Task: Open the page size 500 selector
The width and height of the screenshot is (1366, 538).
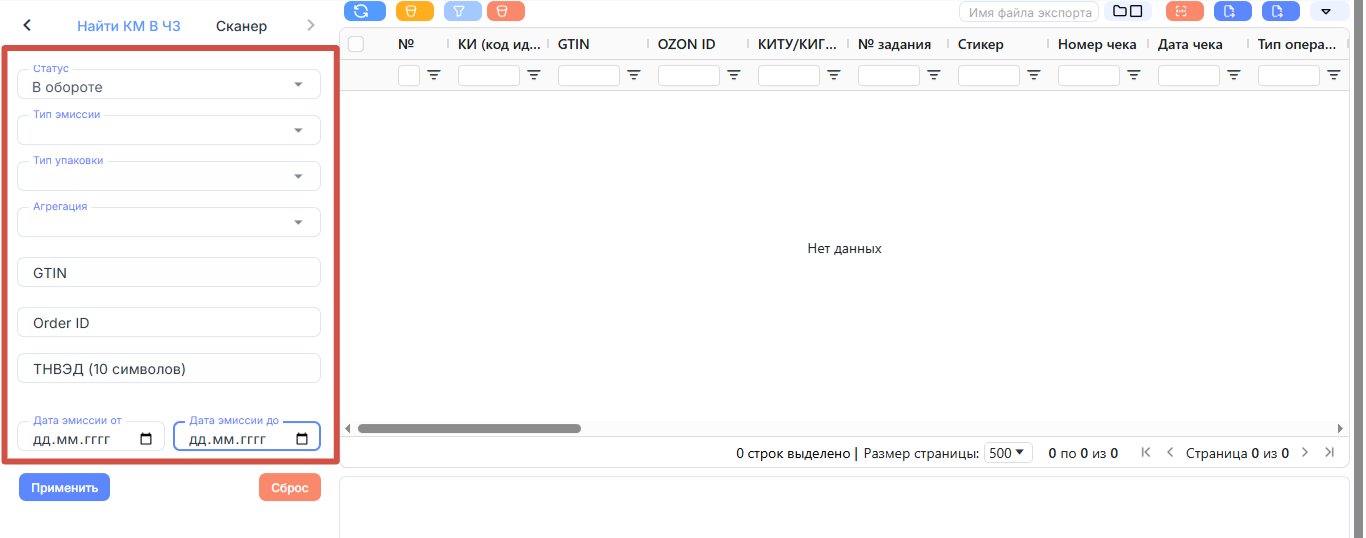Action: click(1008, 453)
